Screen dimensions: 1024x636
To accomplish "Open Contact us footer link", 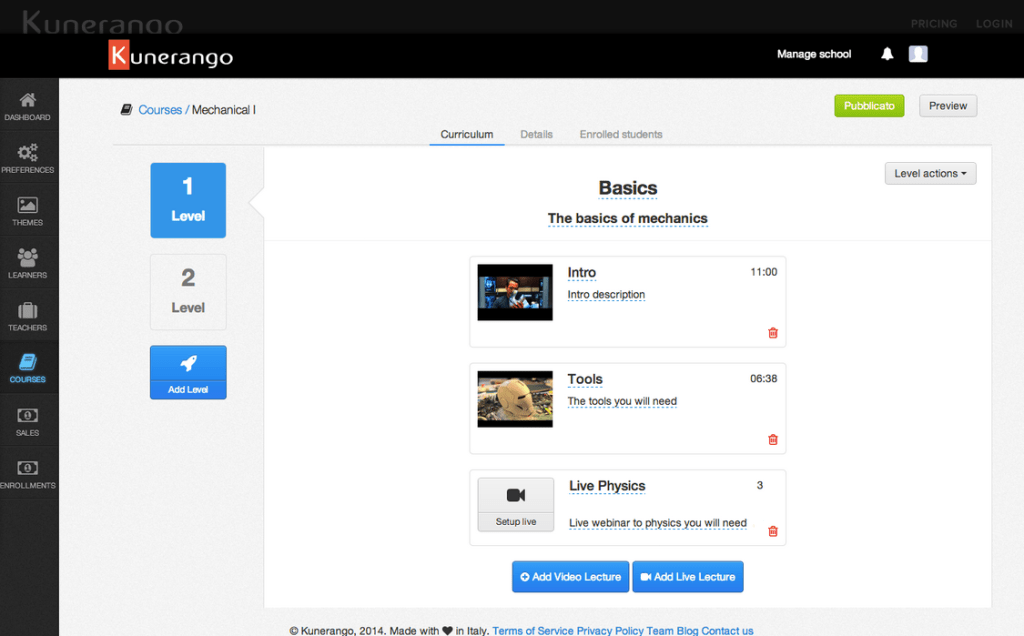I will (x=727, y=630).
